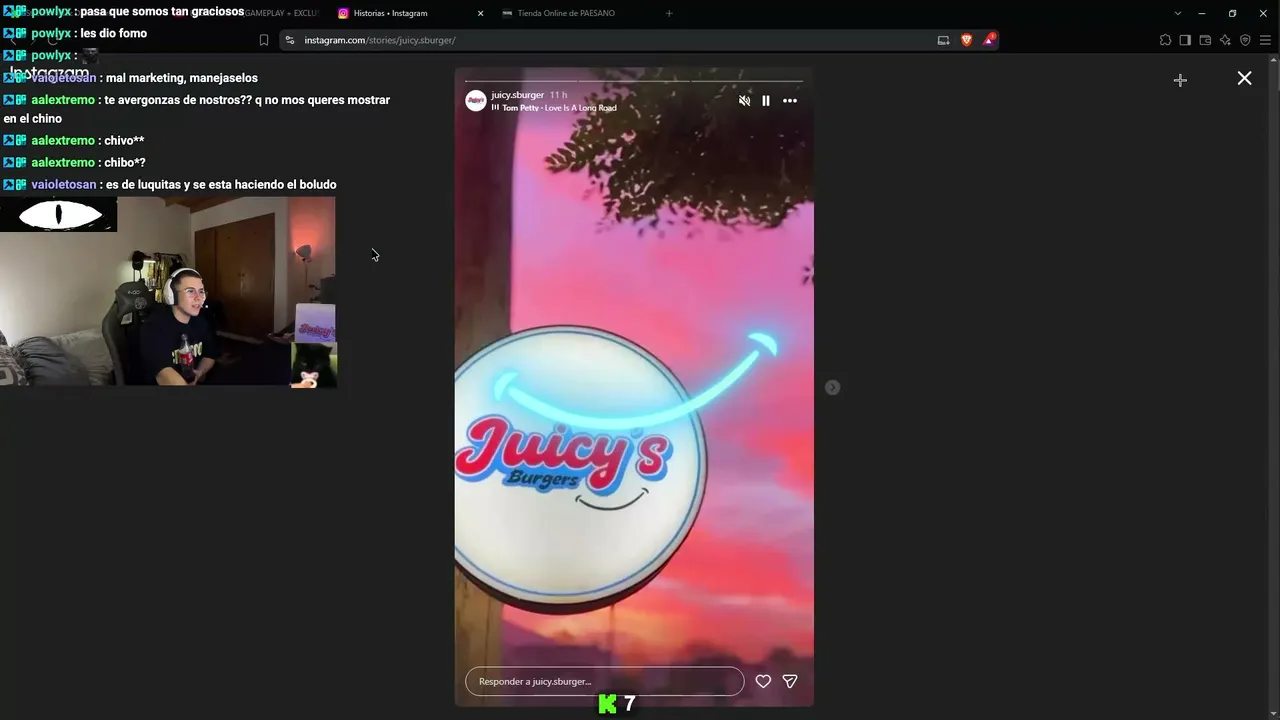Close the 'Historias • Instagram' tab
The image size is (1280, 720).
pos(480,13)
